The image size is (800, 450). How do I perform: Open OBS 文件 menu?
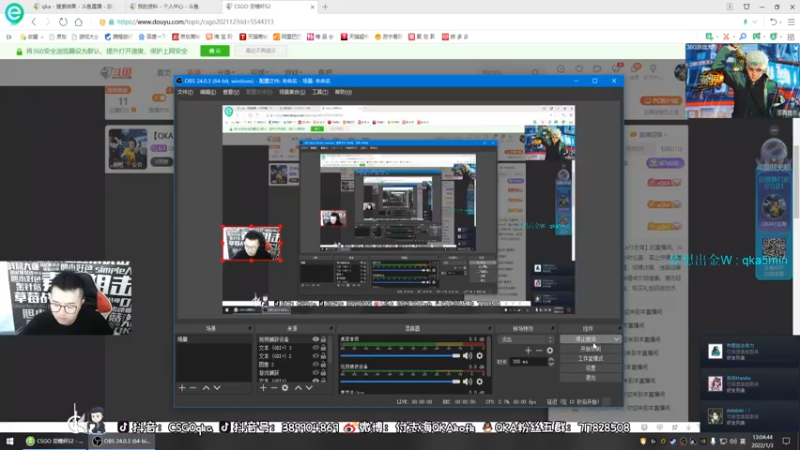click(185, 92)
